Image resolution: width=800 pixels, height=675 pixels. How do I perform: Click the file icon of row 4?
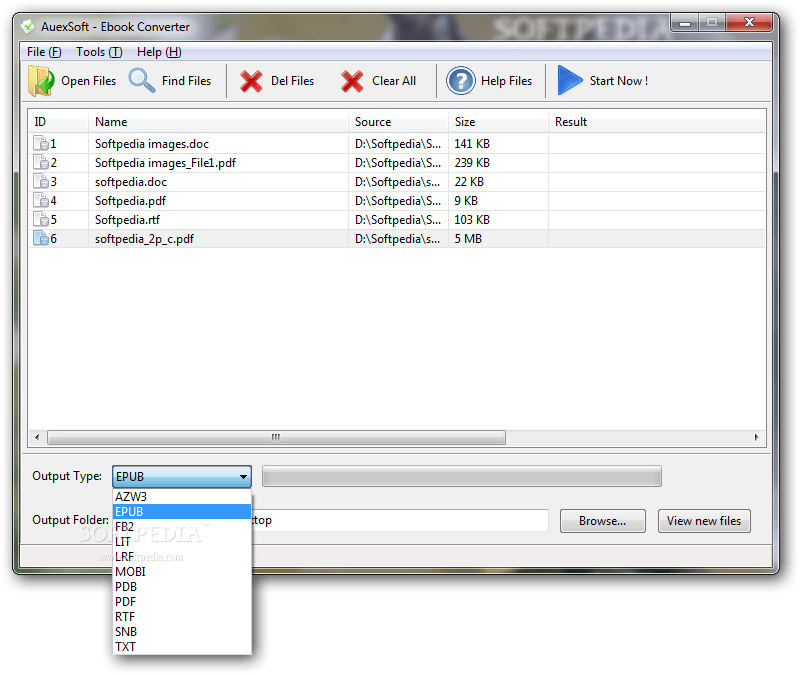[x=41, y=201]
